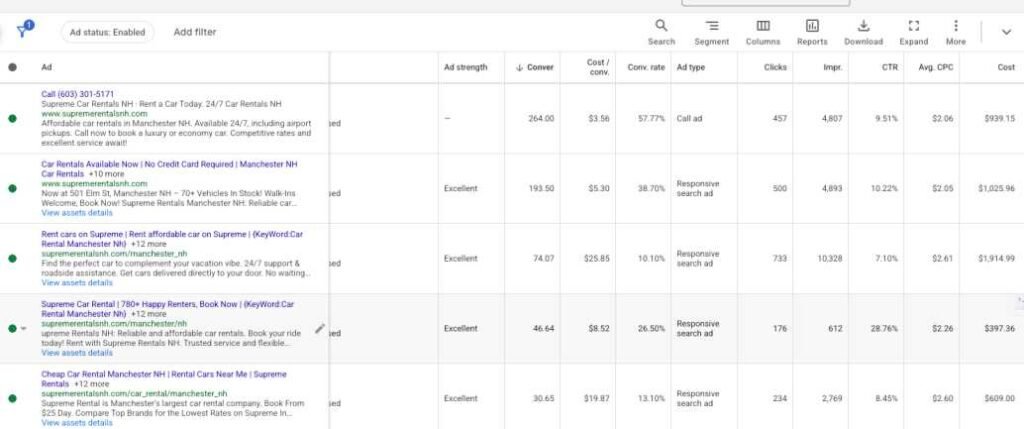Click the filter funnel icon
This screenshot has height=429, width=1024.
[24, 29]
